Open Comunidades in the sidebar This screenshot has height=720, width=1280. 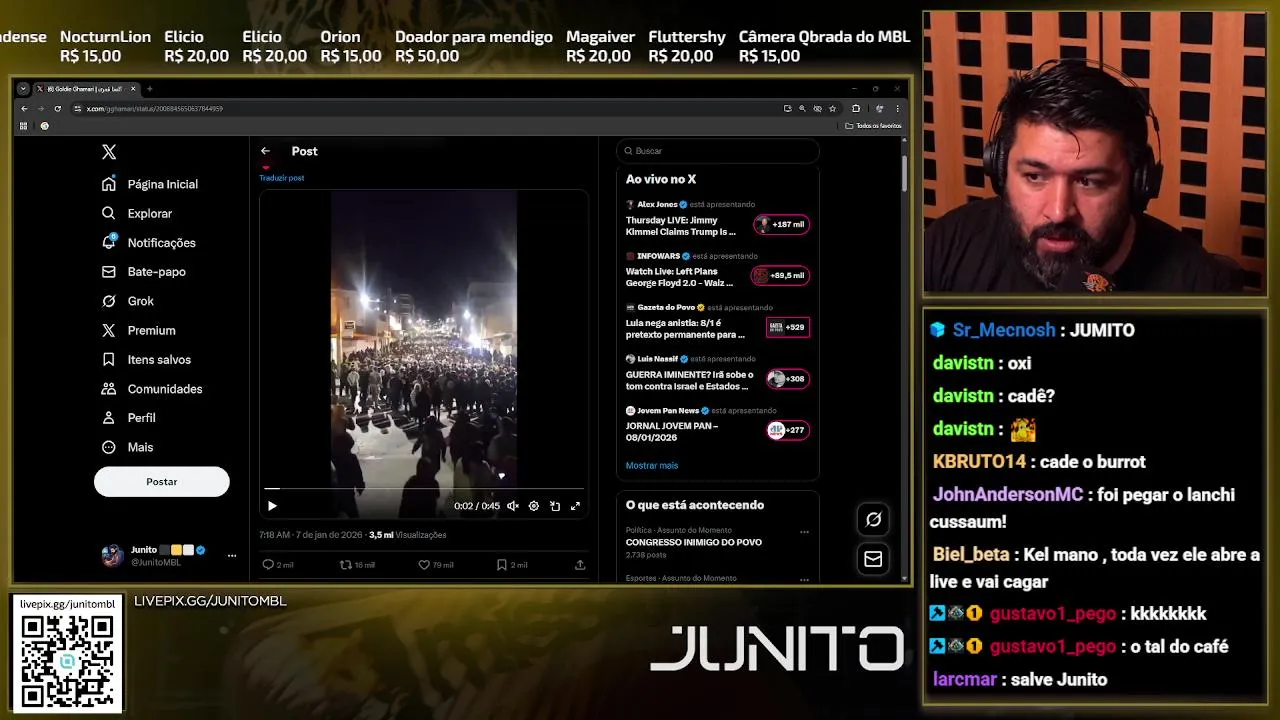point(152,388)
